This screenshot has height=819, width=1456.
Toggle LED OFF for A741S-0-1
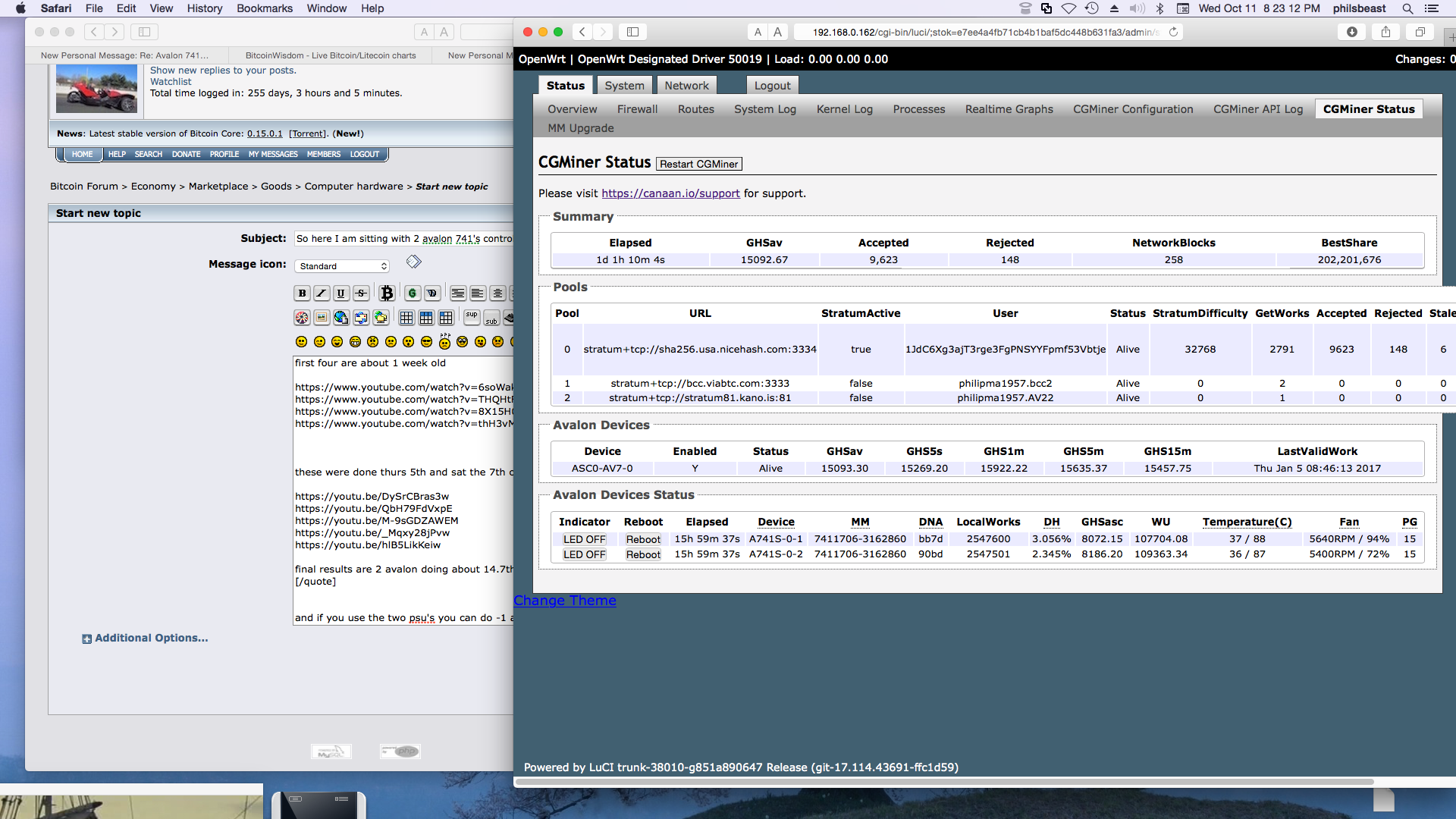584,539
